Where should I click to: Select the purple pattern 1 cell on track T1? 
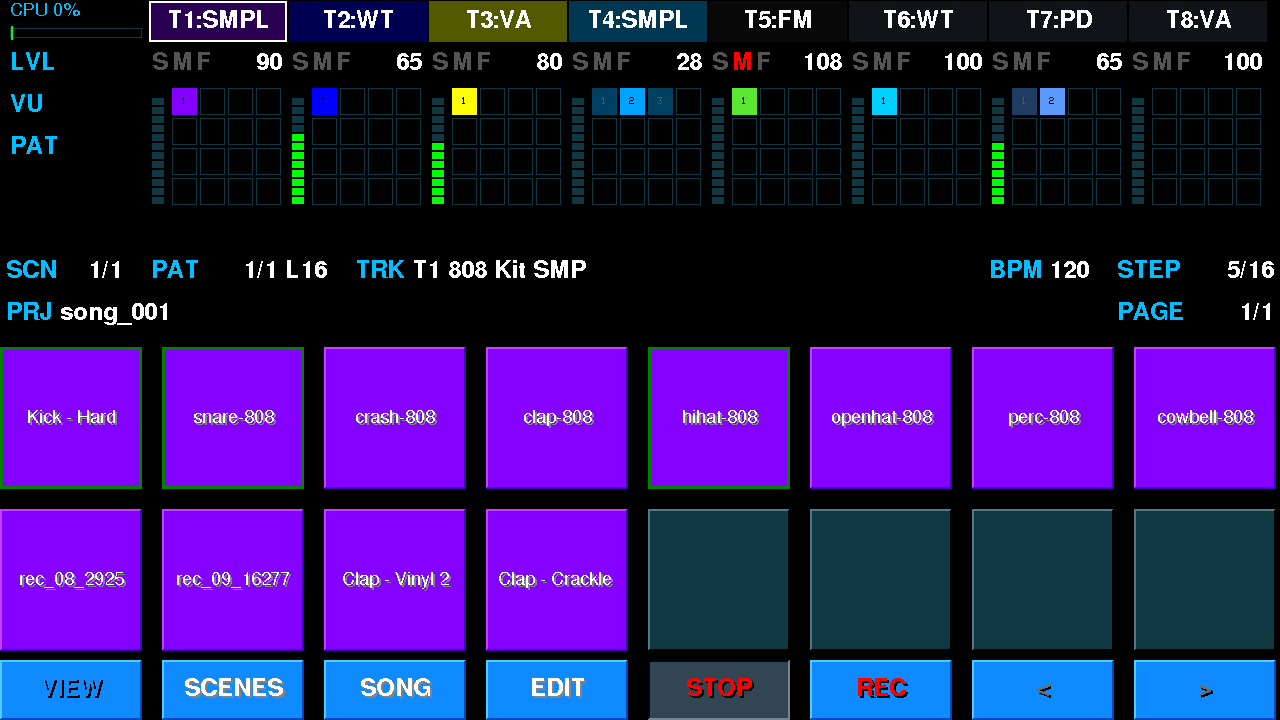pyautogui.click(x=184, y=101)
